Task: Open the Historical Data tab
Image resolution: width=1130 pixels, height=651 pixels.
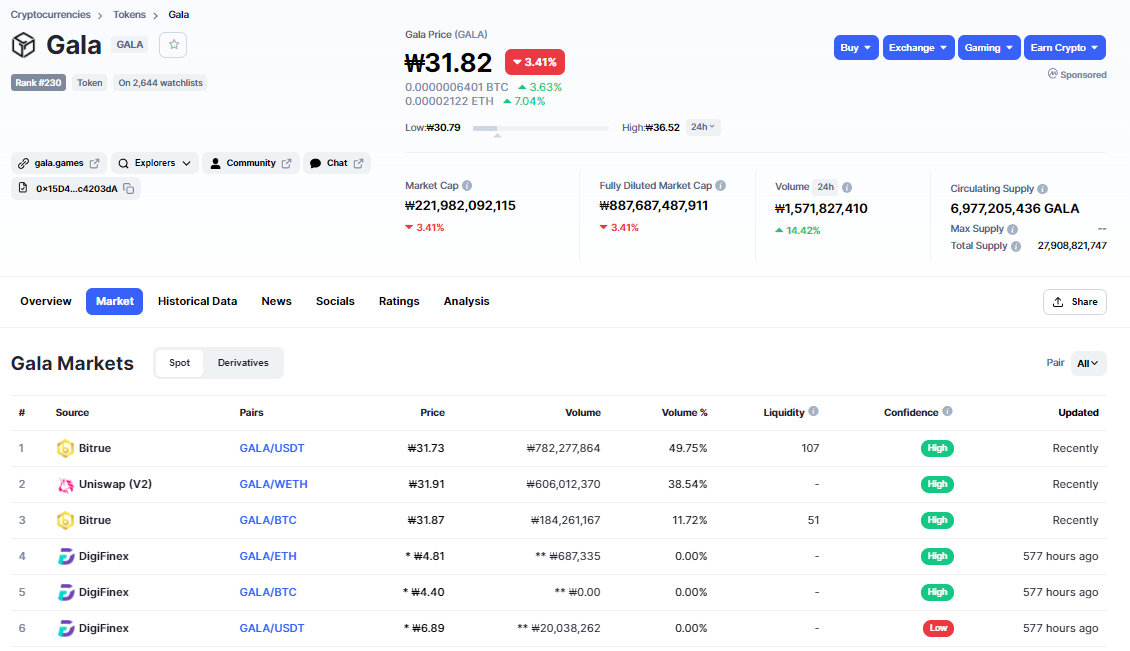Action: (x=197, y=301)
